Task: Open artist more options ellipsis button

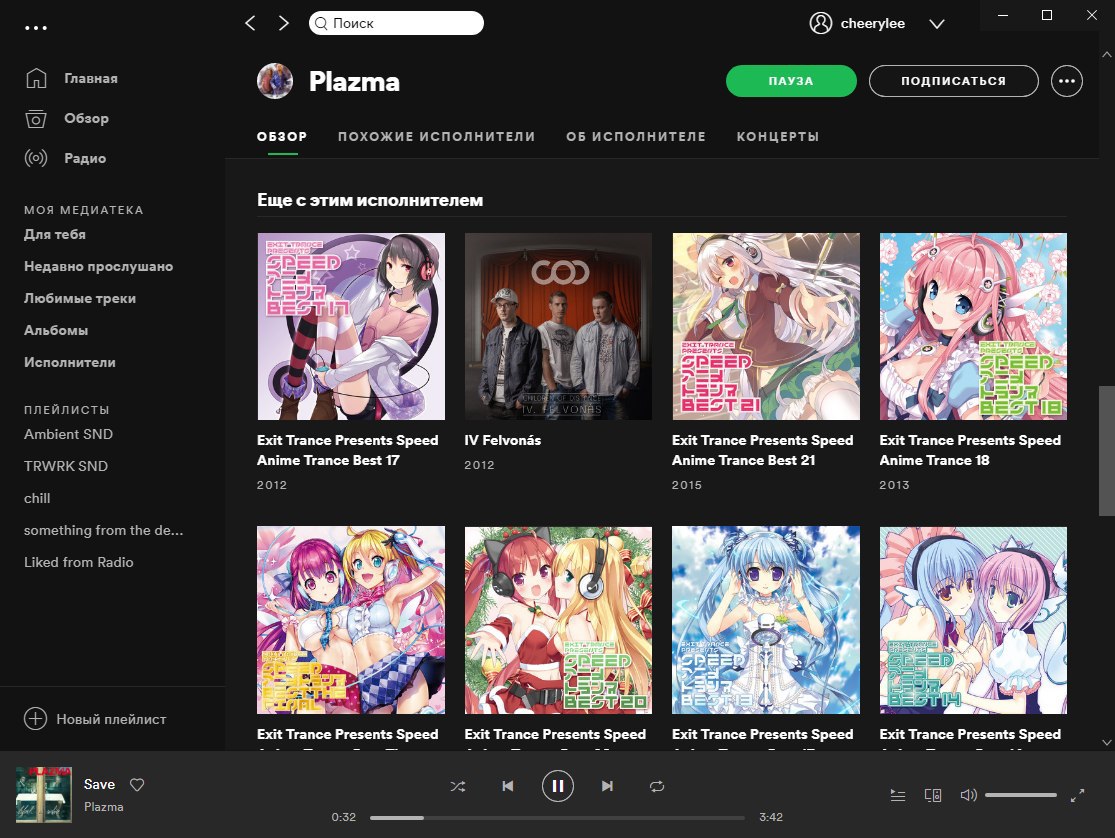Action: (1067, 81)
